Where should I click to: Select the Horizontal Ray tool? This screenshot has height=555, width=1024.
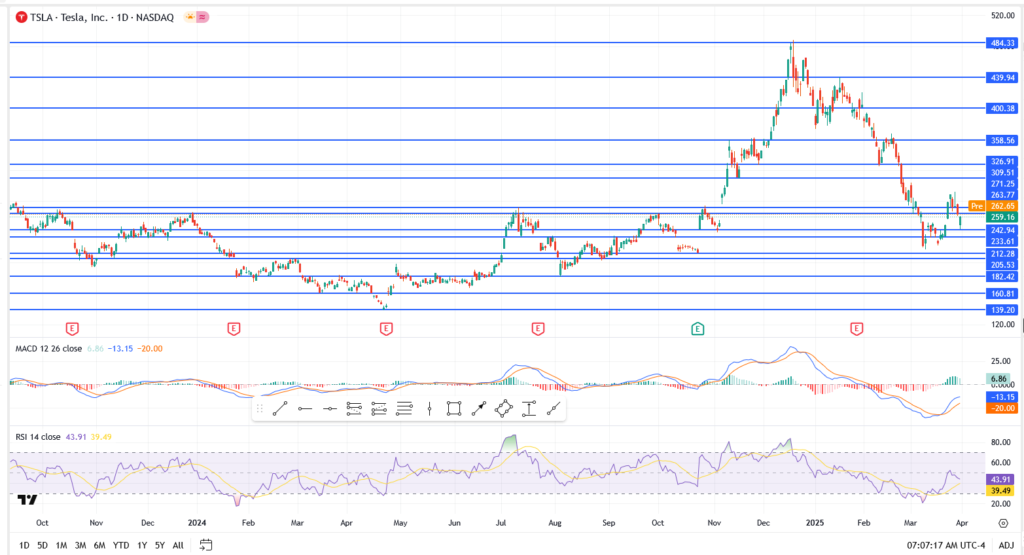pyautogui.click(x=305, y=409)
